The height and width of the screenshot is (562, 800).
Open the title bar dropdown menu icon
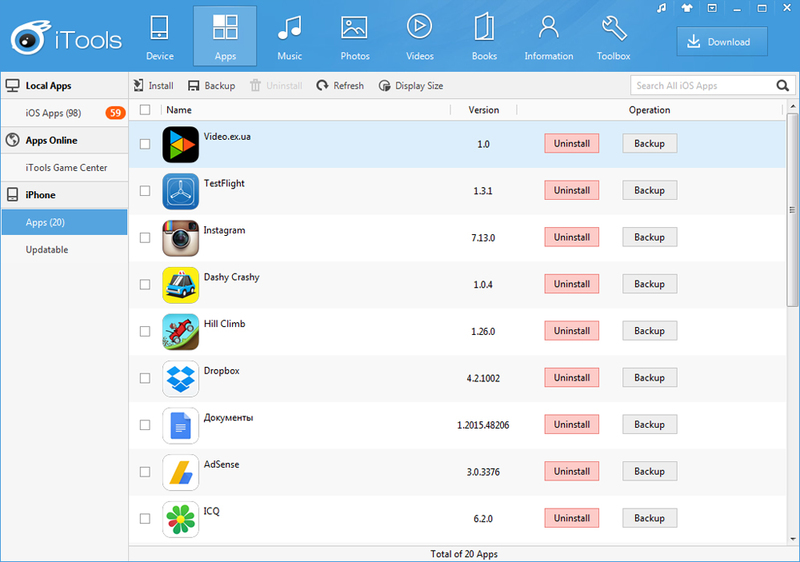(712, 8)
